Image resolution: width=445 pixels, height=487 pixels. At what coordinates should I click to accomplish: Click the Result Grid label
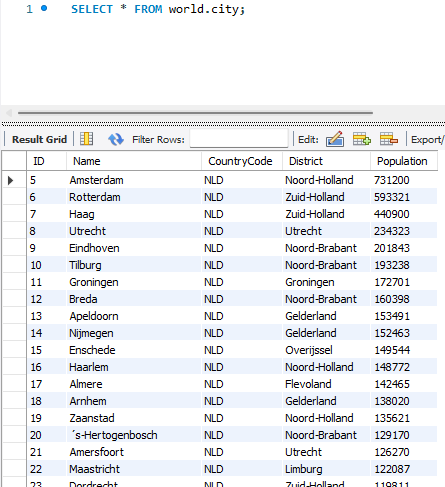coord(40,139)
